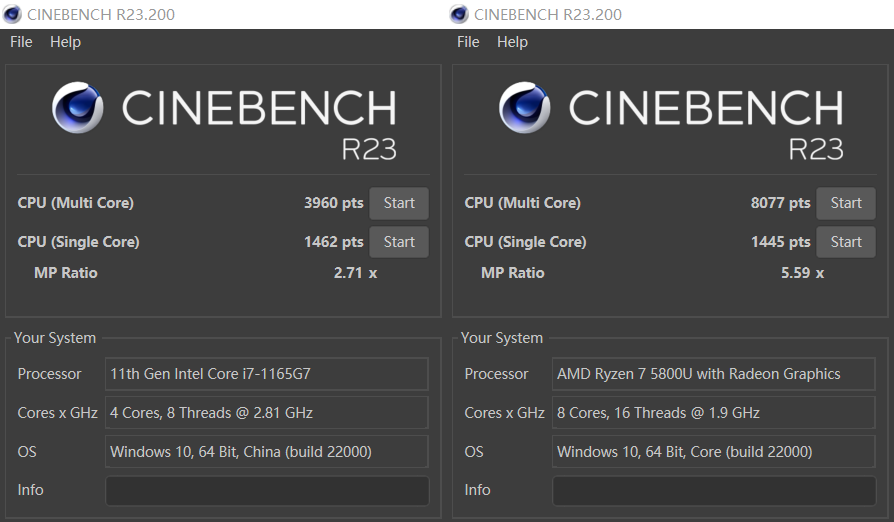Open File menu in left Cinebench window
The image size is (894, 522).
pos(21,42)
